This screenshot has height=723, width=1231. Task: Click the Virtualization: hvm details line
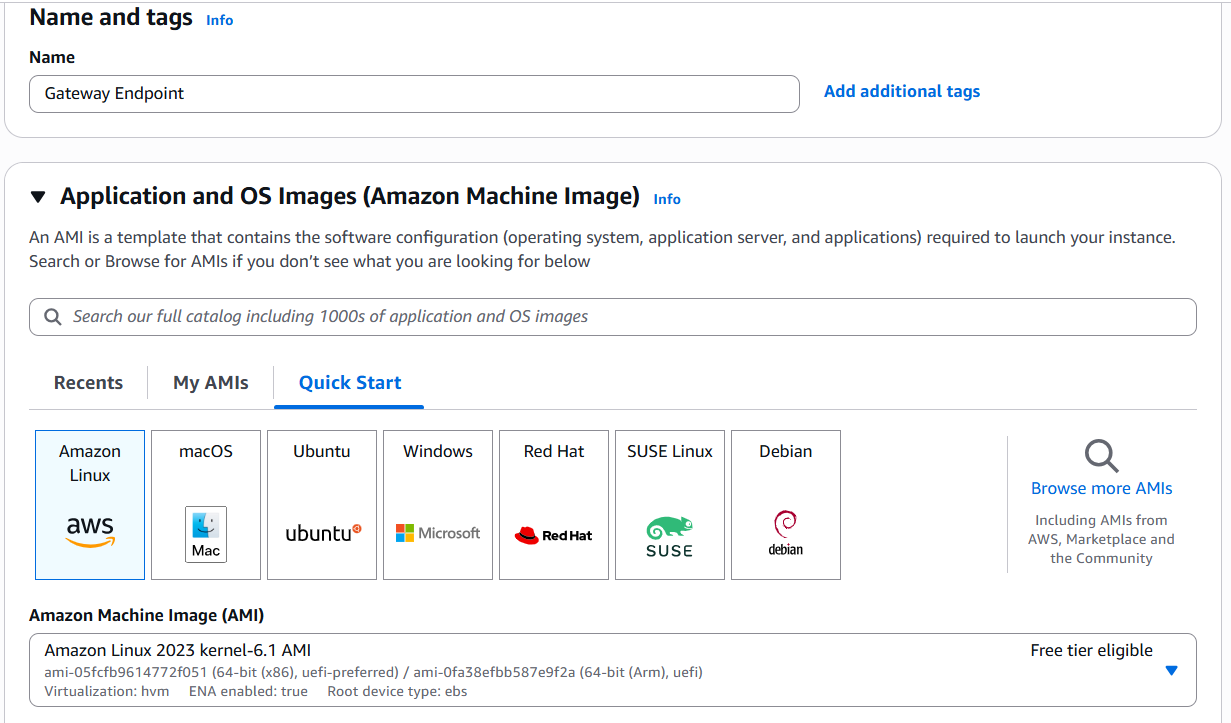256,692
